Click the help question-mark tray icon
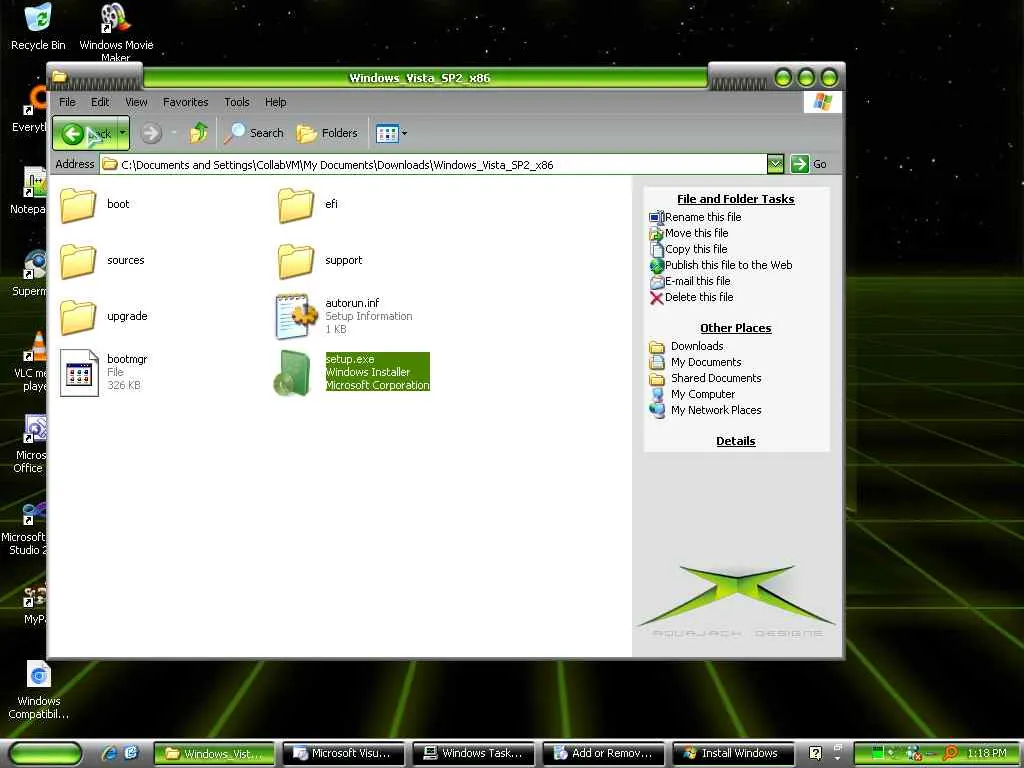The width and height of the screenshot is (1024, 768). [815, 753]
